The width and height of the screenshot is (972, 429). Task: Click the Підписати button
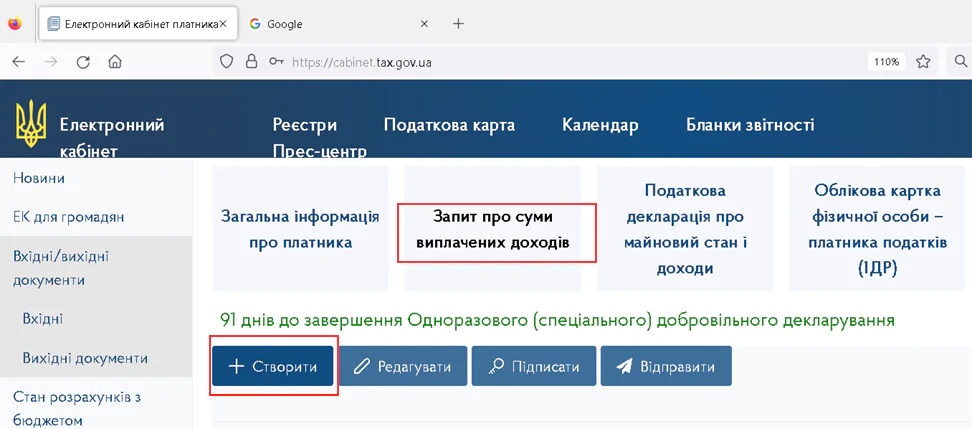click(534, 367)
